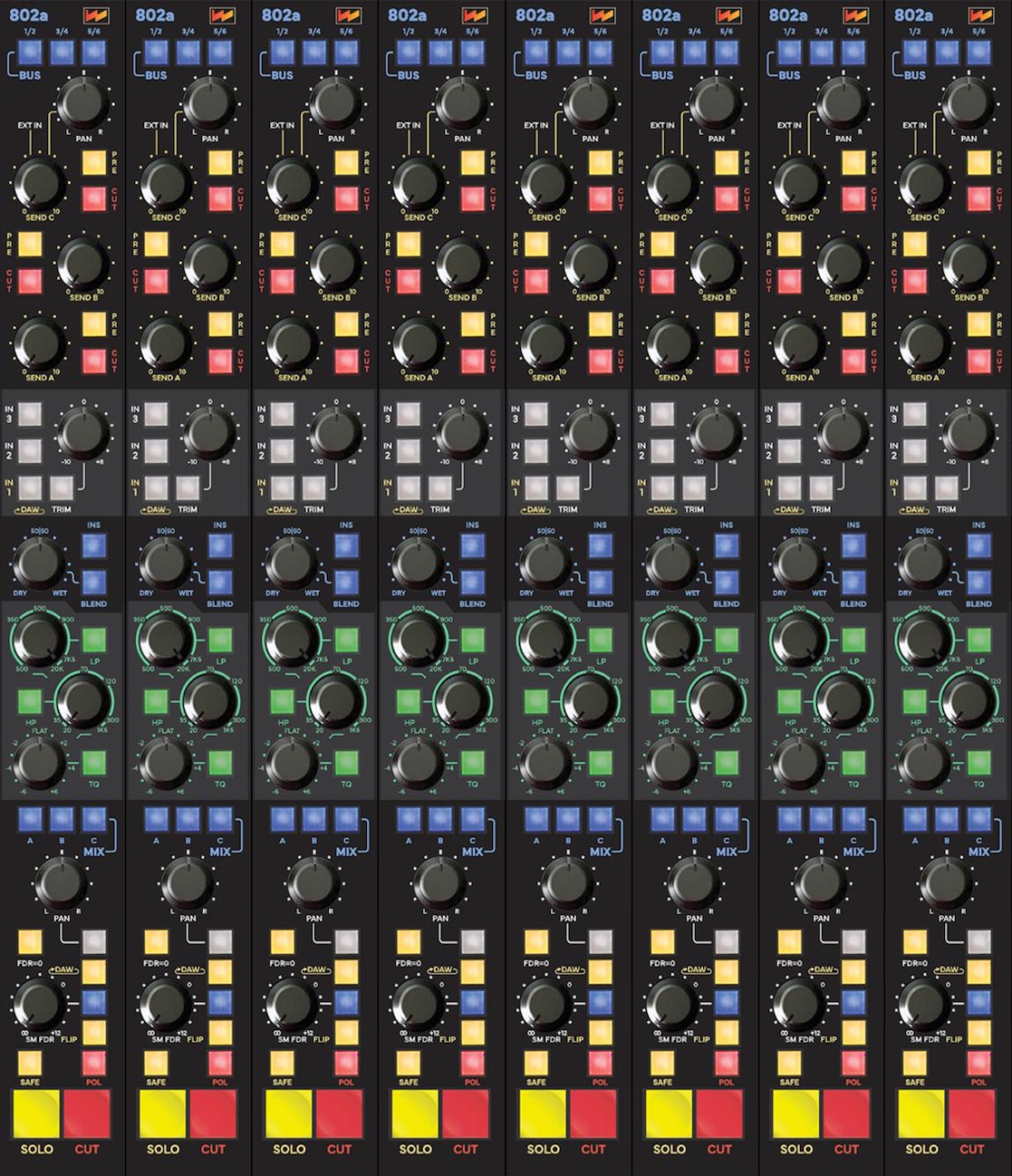Viewport: 1012px width, 1176px height.
Task: Select input IN 2 on the seventh channel
Action: [x=789, y=450]
